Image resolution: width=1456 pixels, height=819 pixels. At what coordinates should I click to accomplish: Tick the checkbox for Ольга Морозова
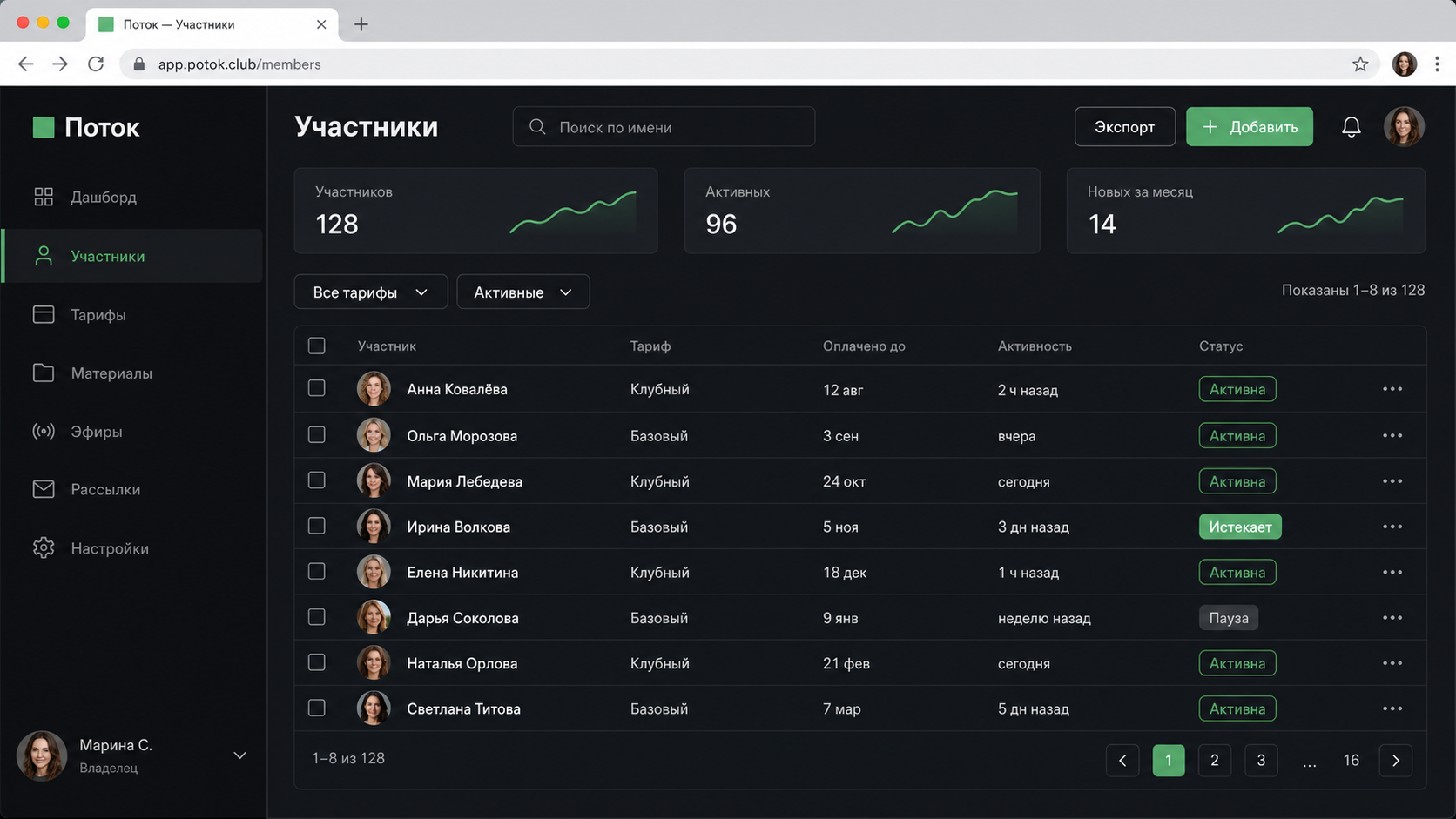pos(317,434)
